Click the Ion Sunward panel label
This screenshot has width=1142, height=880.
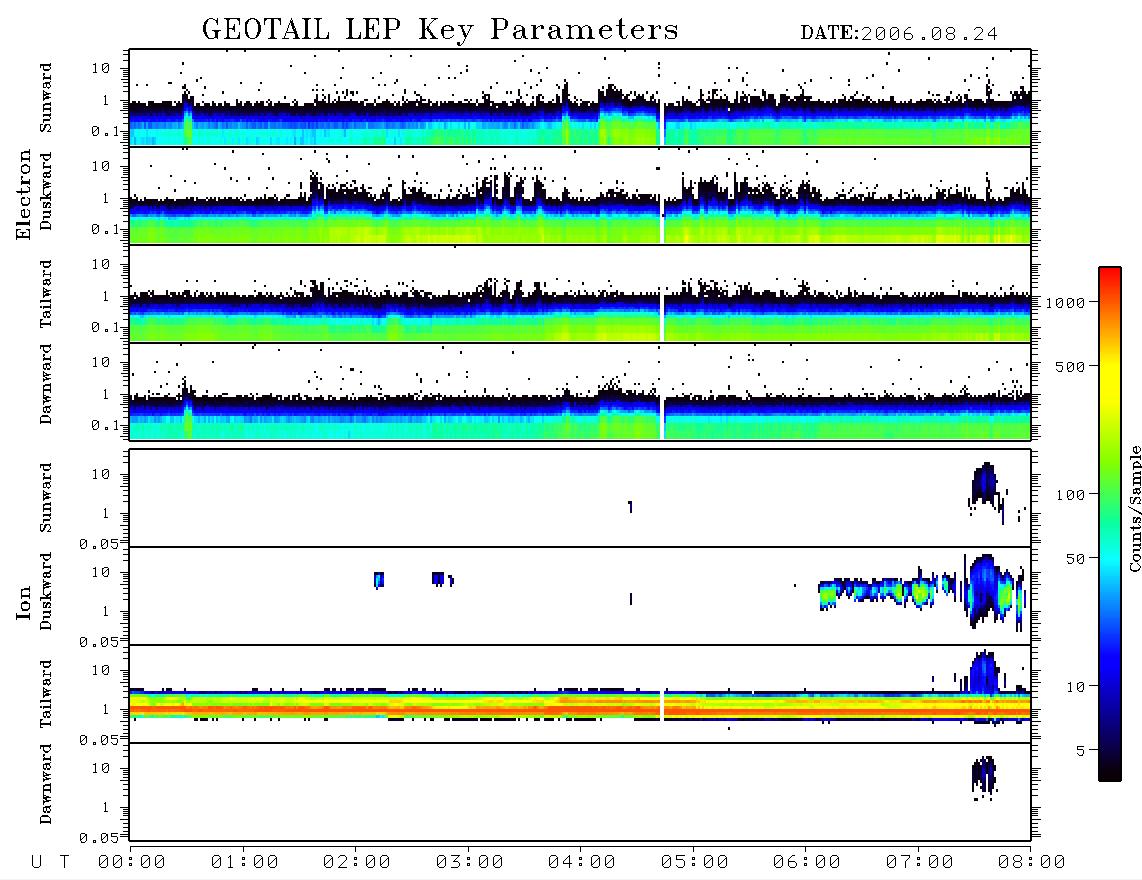[46, 498]
